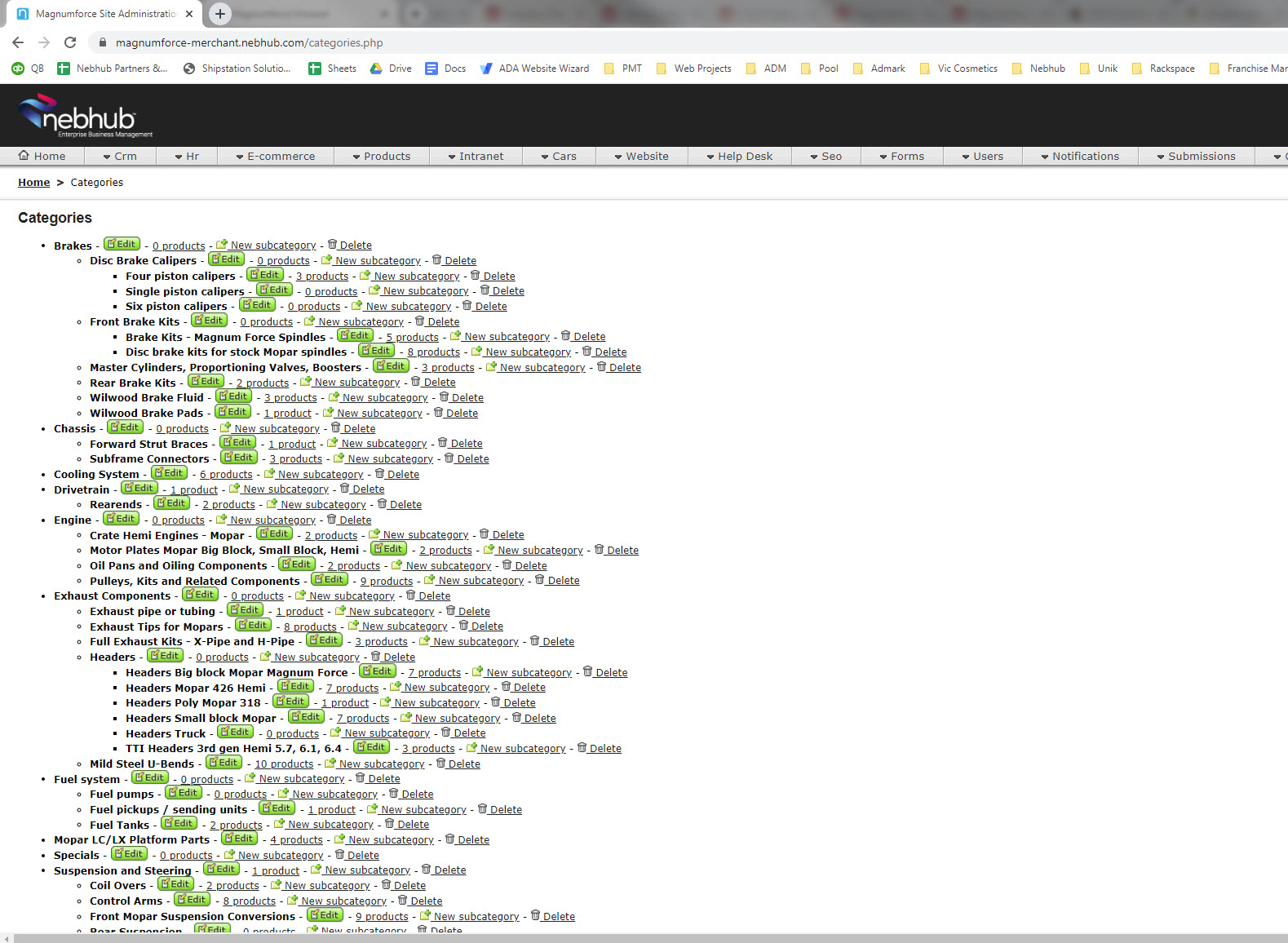Open Shipstation Solutions bookmark
The width and height of the screenshot is (1288, 943).
click(x=237, y=69)
